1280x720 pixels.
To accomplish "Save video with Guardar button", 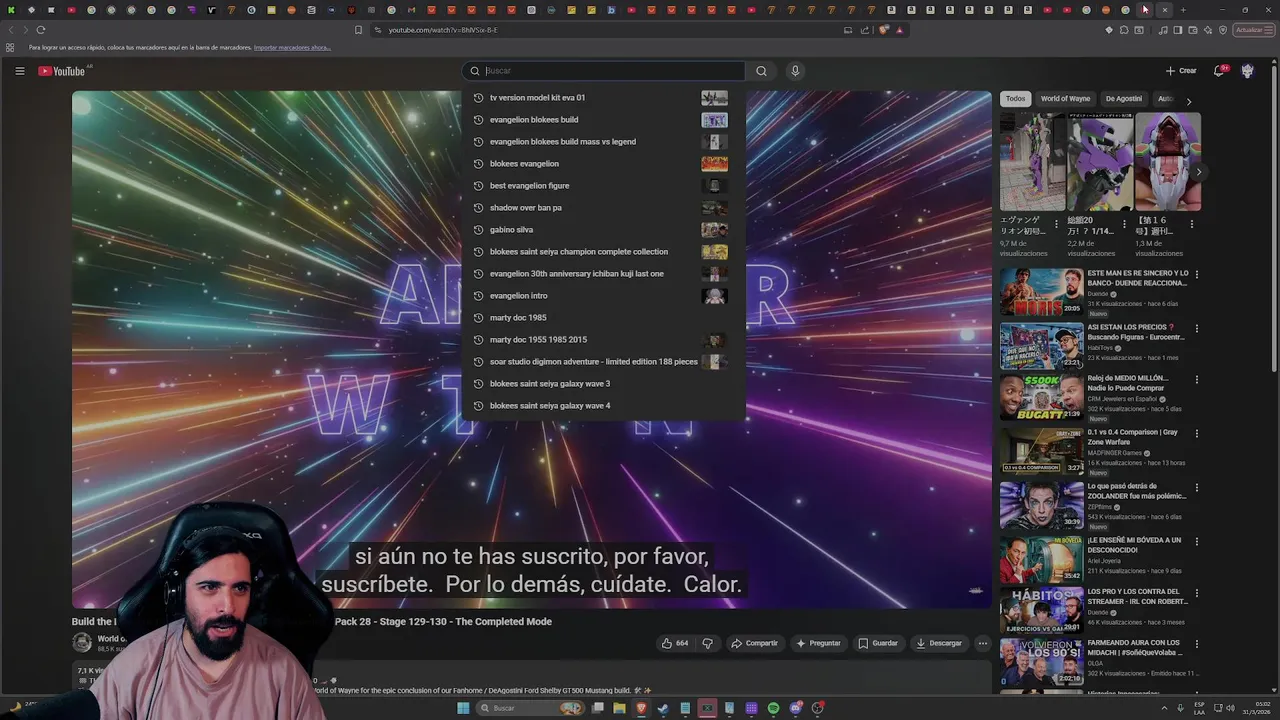I will [x=878, y=643].
